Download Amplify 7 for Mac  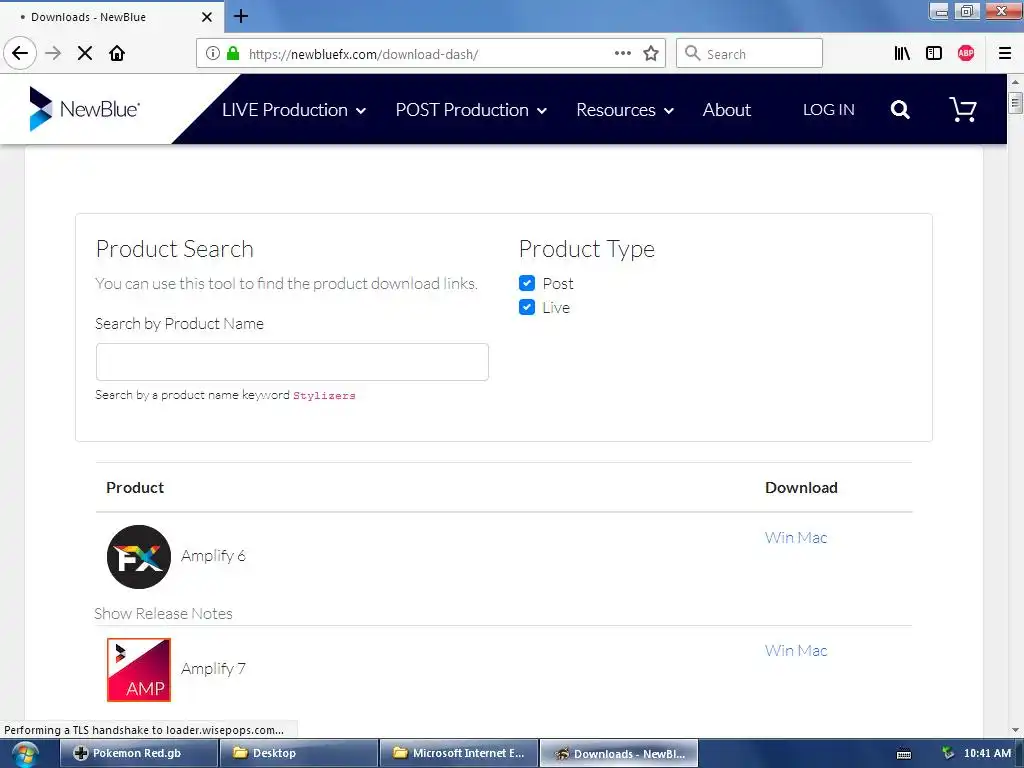[812, 650]
